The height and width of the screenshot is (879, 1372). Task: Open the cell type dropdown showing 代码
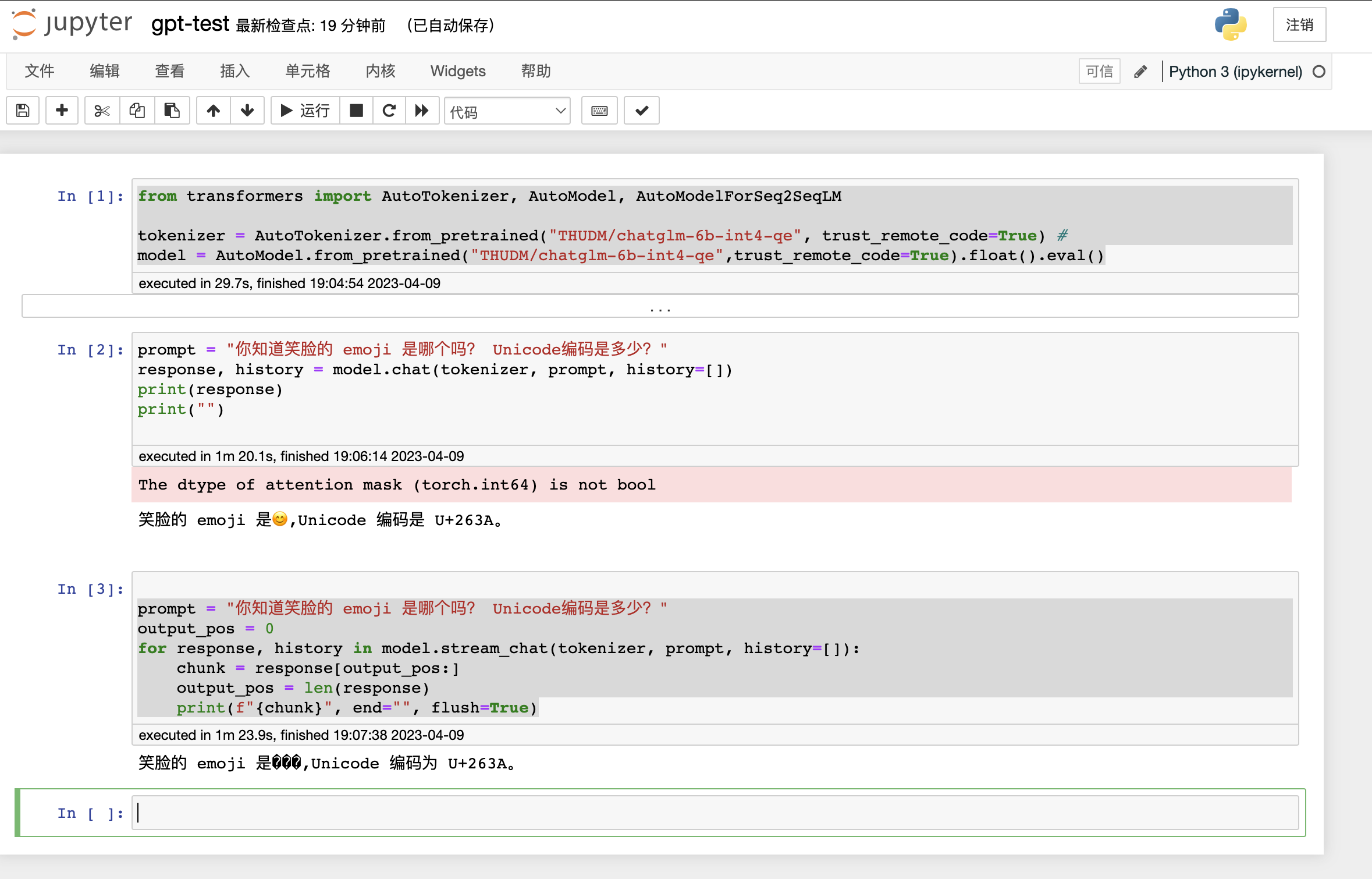507,111
